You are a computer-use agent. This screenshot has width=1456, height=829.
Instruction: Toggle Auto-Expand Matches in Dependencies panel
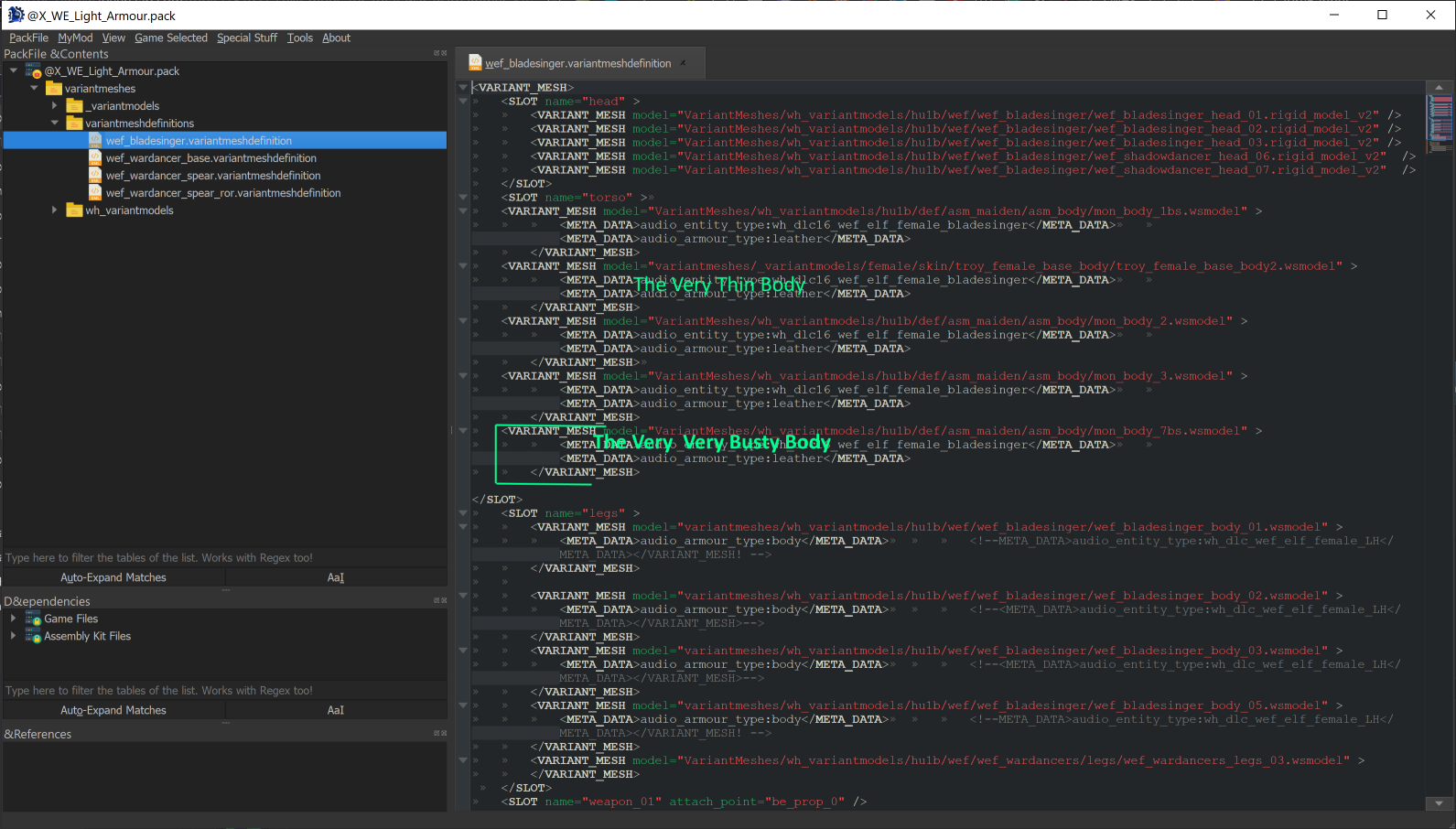coord(113,710)
